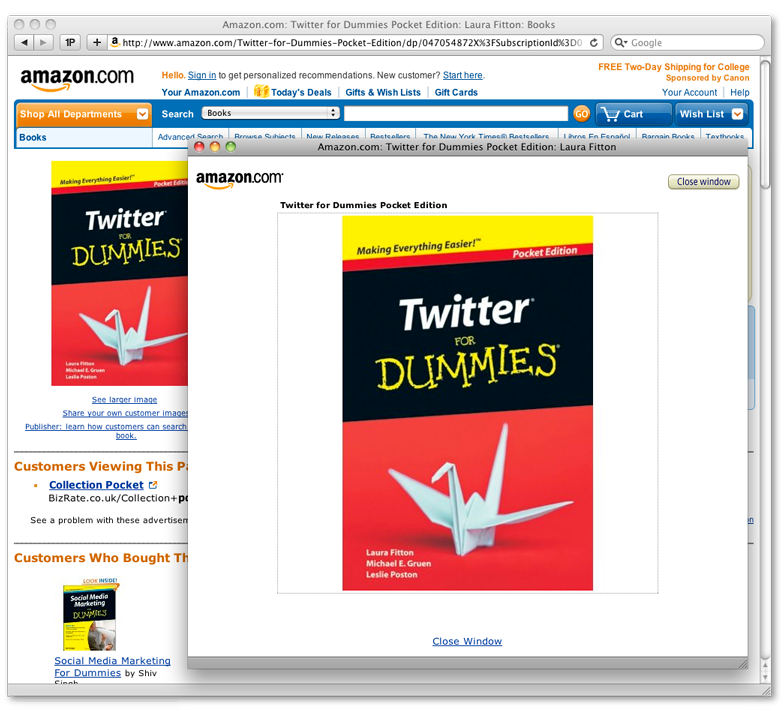Viewport: 781px width, 711px height.
Task: Open Gift Cards
Action: (x=456, y=92)
